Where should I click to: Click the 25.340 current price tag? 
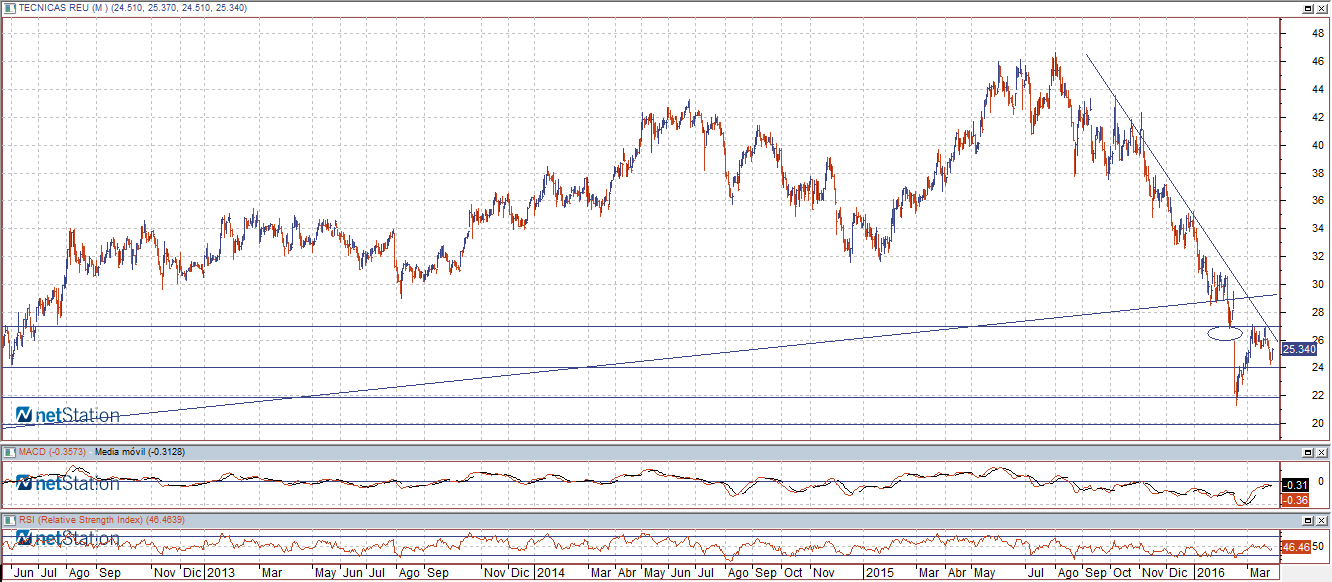(x=1298, y=349)
